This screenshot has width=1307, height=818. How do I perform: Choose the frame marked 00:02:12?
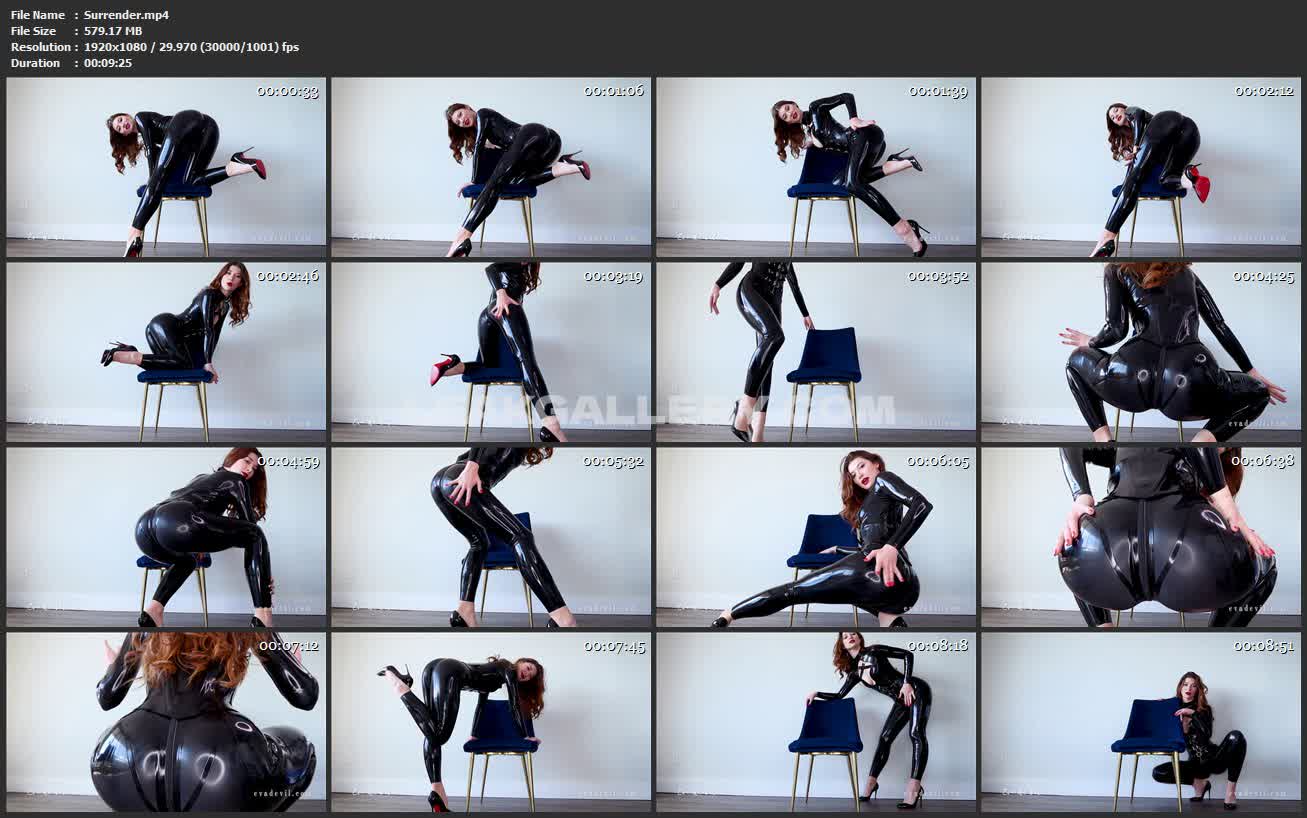pos(1141,168)
